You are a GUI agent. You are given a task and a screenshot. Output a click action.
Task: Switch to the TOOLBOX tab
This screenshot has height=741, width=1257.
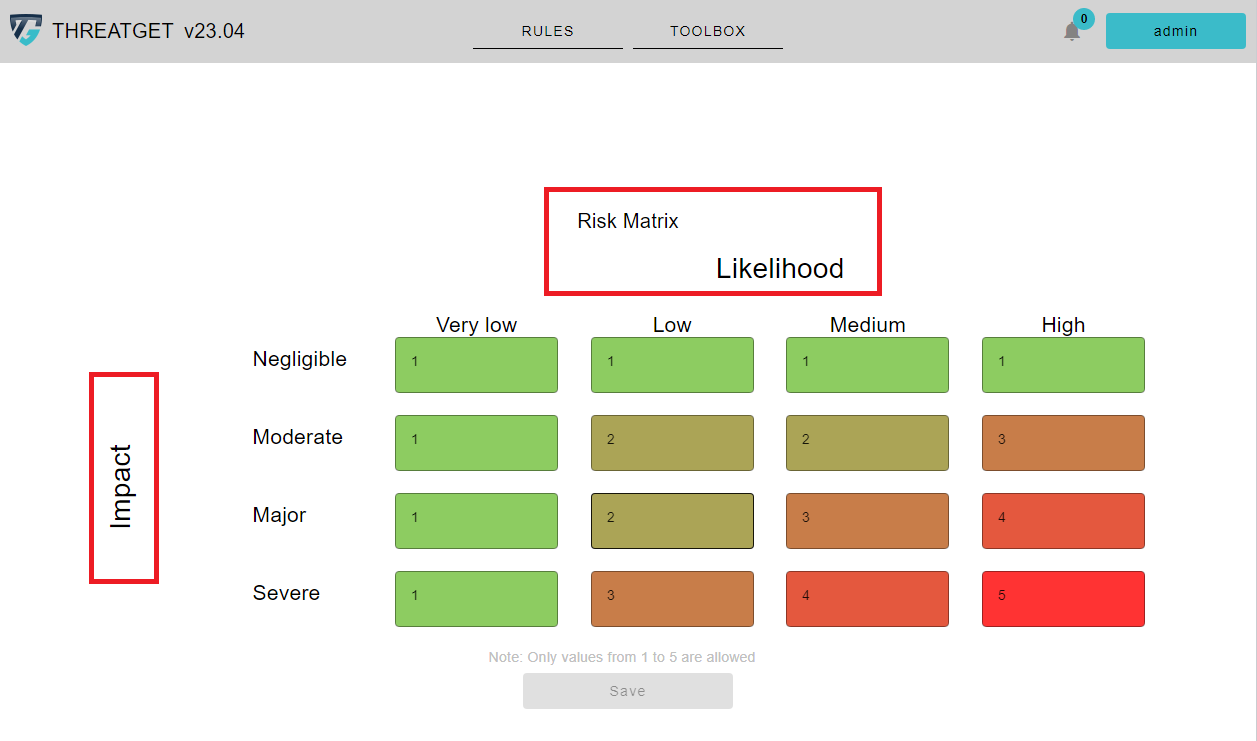click(x=707, y=31)
